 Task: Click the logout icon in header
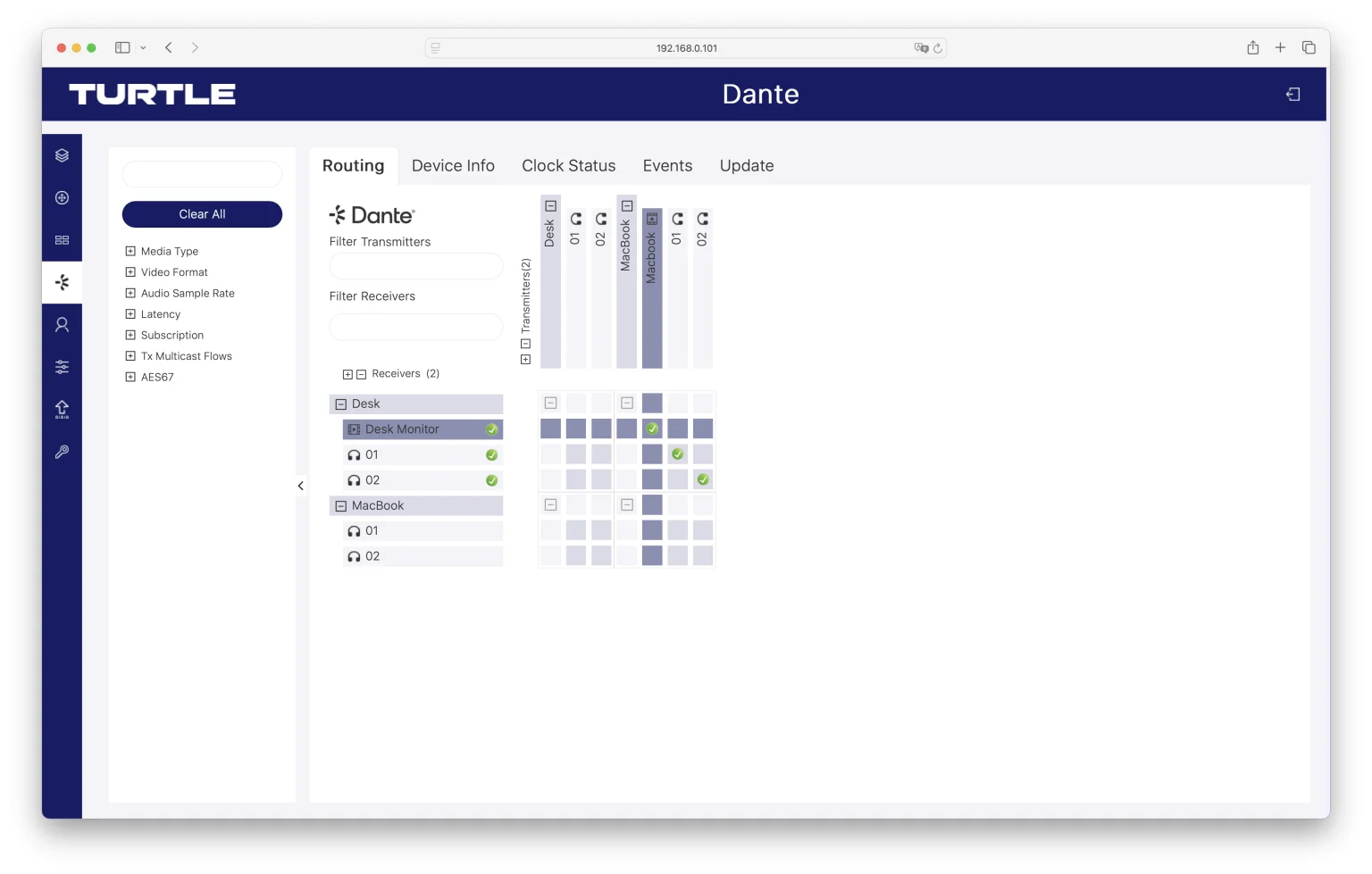point(1293,95)
